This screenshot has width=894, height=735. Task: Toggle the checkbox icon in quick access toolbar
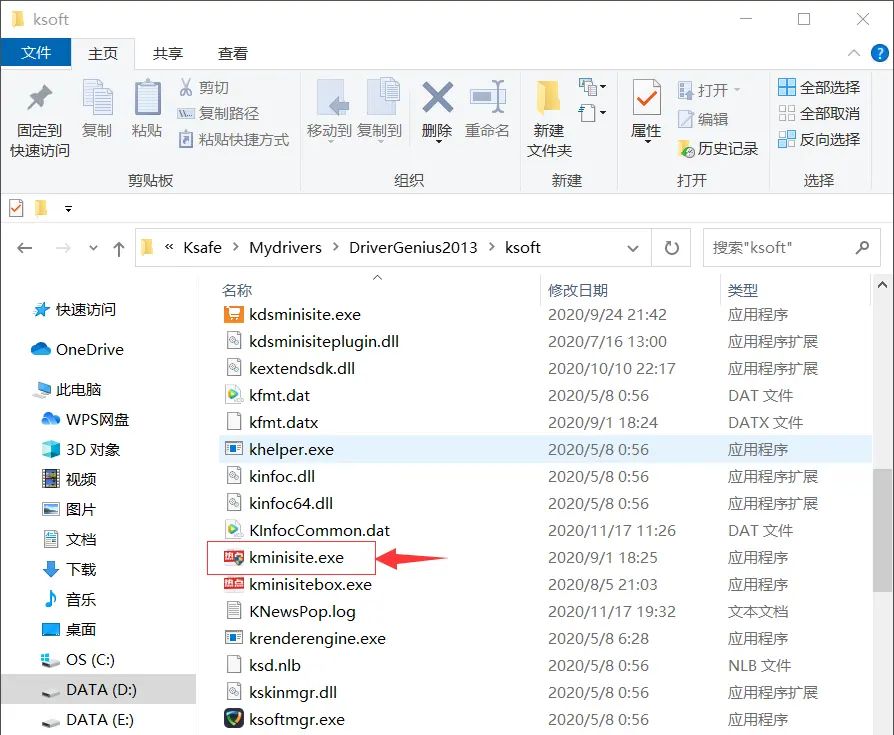point(16,208)
